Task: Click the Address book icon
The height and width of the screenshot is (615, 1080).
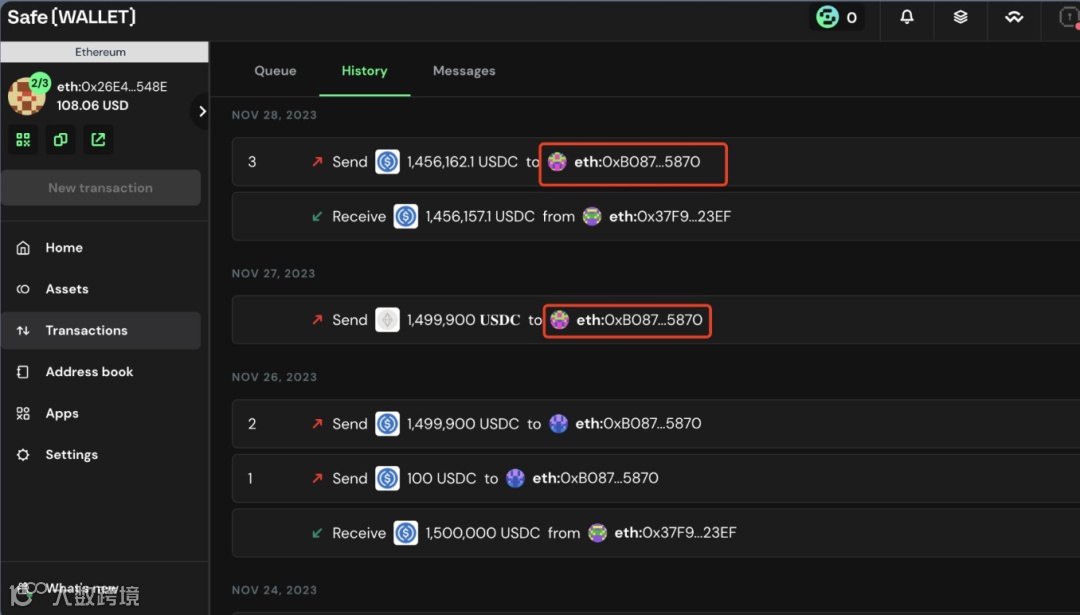Action: pos(23,372)
